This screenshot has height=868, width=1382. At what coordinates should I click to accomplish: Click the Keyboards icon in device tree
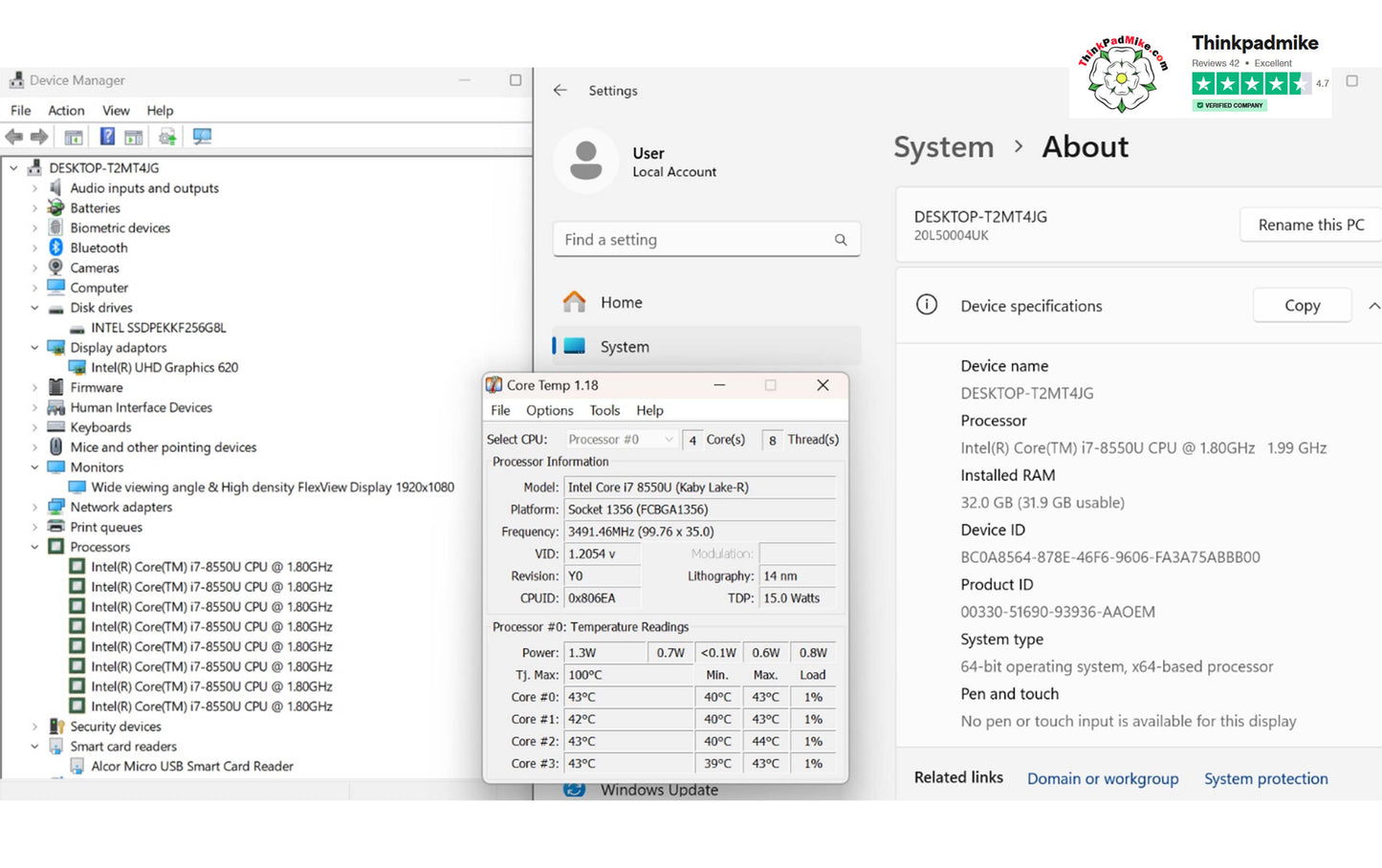tap(55, 427)
